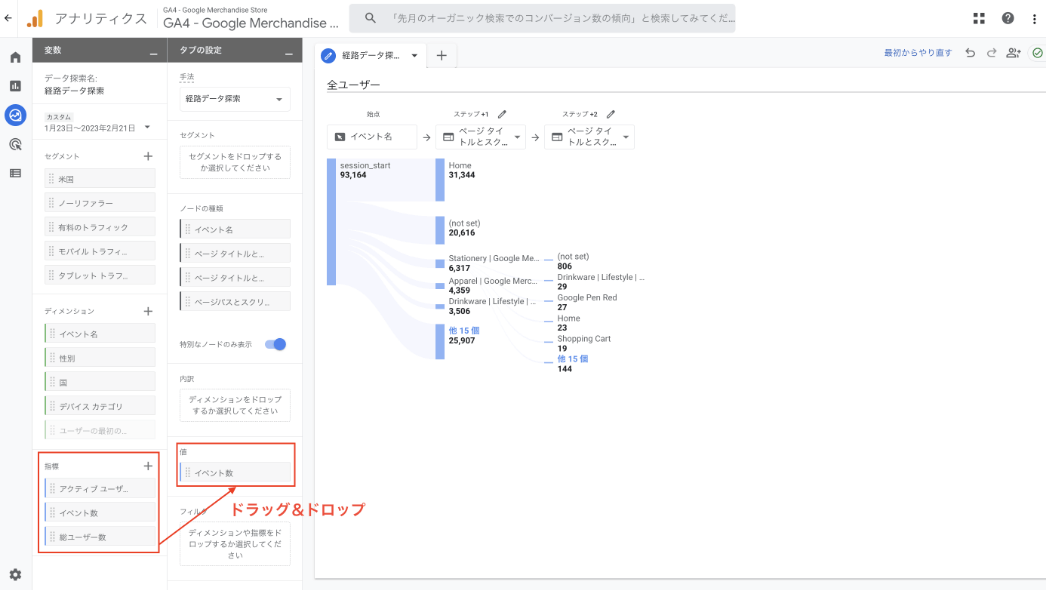This screenshot has height=590, width=1046.
Task: Click イベント数 chip under 値
Action: [x=235, y=473]
